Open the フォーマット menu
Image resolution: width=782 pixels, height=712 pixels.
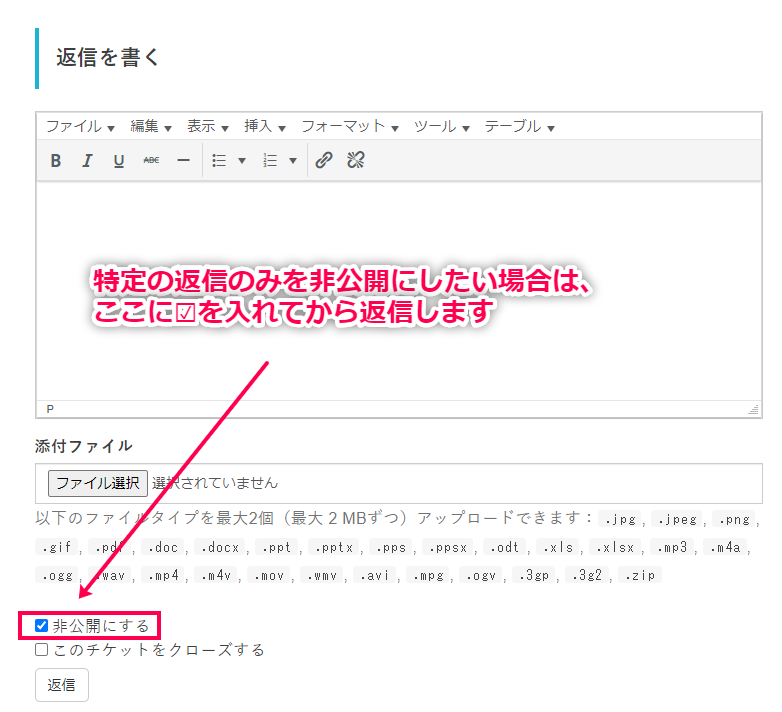tap(350, 127)
